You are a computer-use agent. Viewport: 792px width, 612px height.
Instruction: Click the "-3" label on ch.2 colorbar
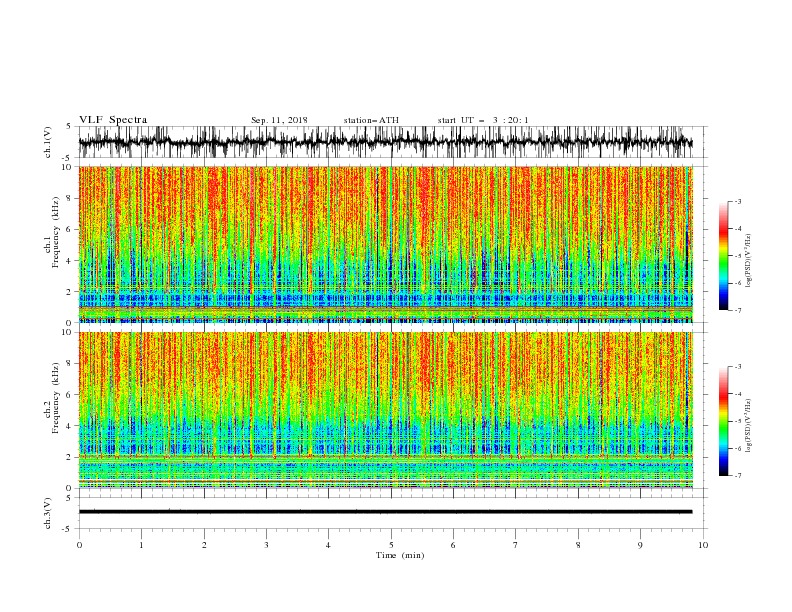coord(738,367)
